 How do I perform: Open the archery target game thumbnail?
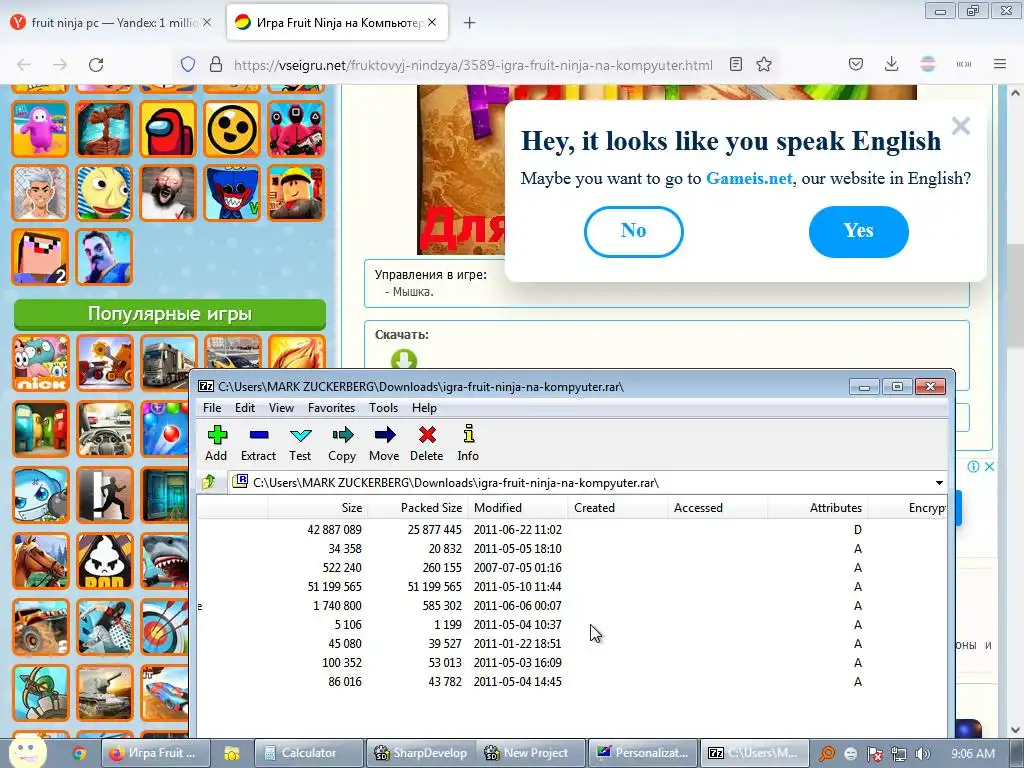click(x=165, y=627)
